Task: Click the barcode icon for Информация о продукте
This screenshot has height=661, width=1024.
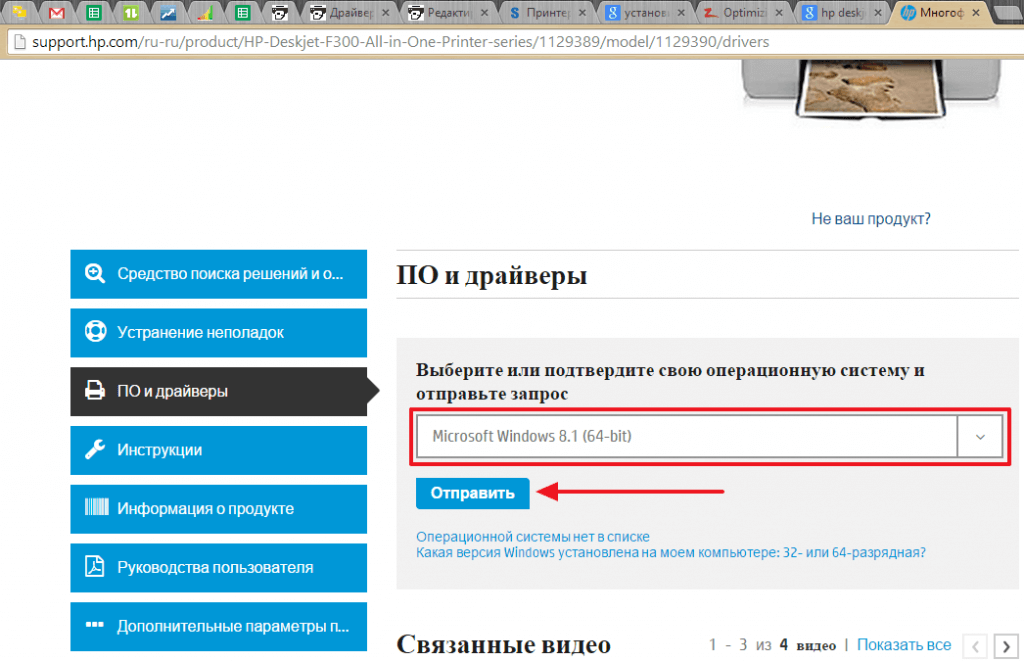Action: pyautogui.click(x=95, y=508)
